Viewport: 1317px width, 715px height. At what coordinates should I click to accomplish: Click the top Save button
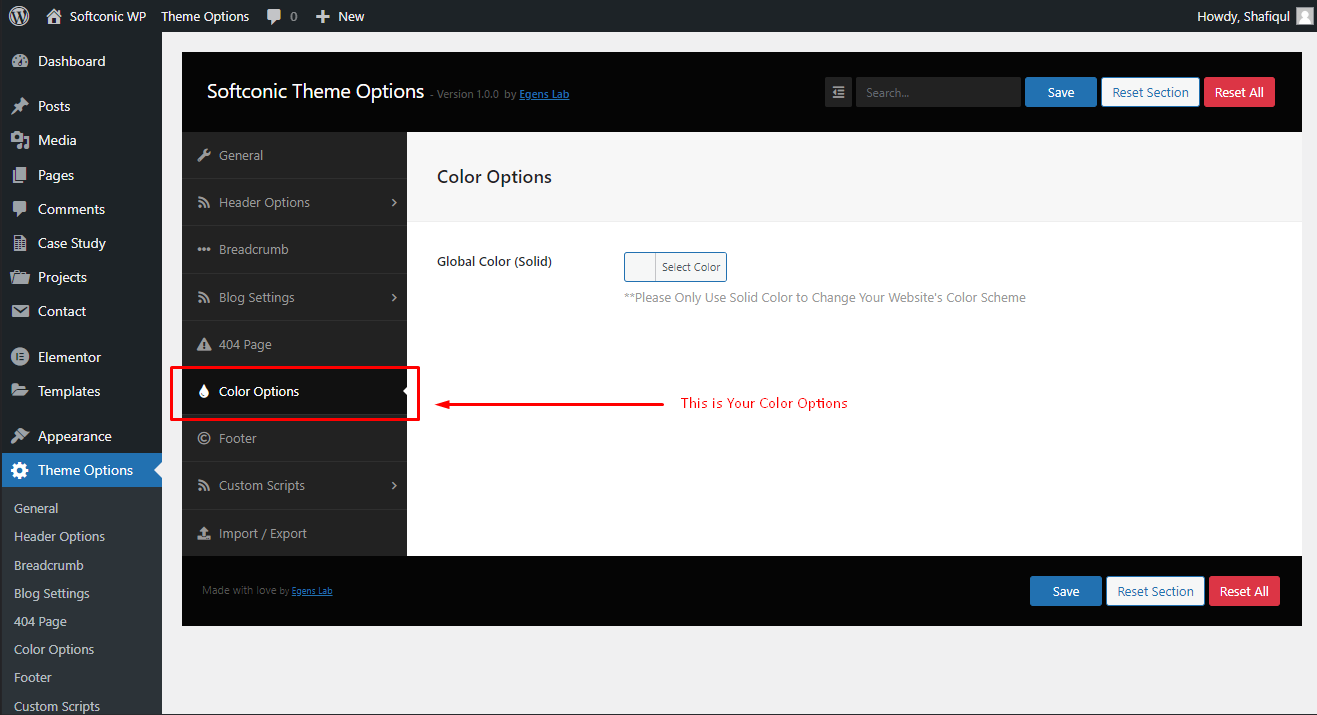coord(1061,92)
